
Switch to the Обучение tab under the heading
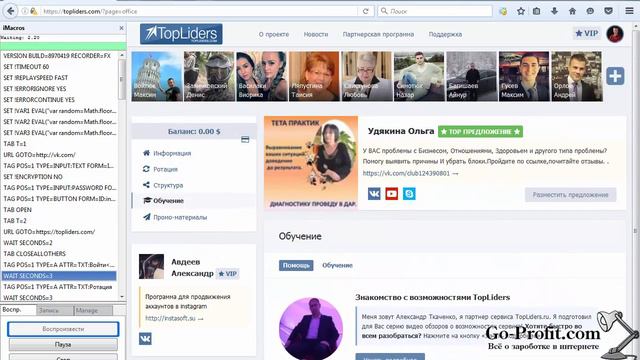point(337,265)
